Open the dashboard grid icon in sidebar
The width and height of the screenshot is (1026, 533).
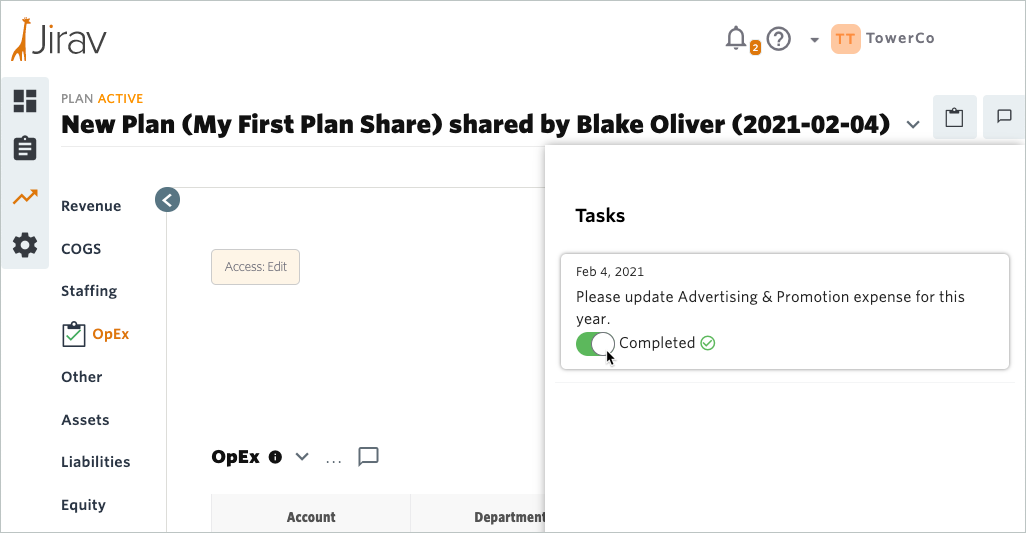point(25,101)
